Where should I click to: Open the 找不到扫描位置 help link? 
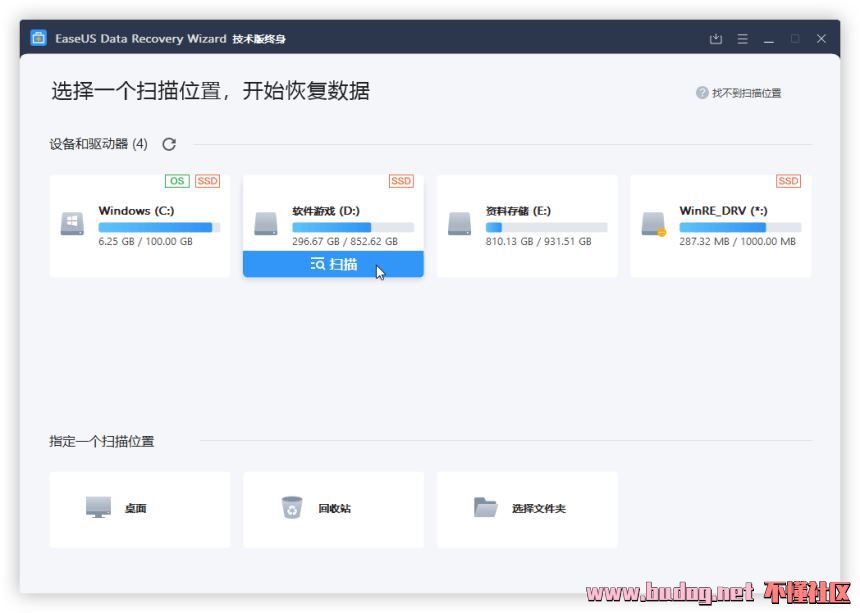click(746, 93)
